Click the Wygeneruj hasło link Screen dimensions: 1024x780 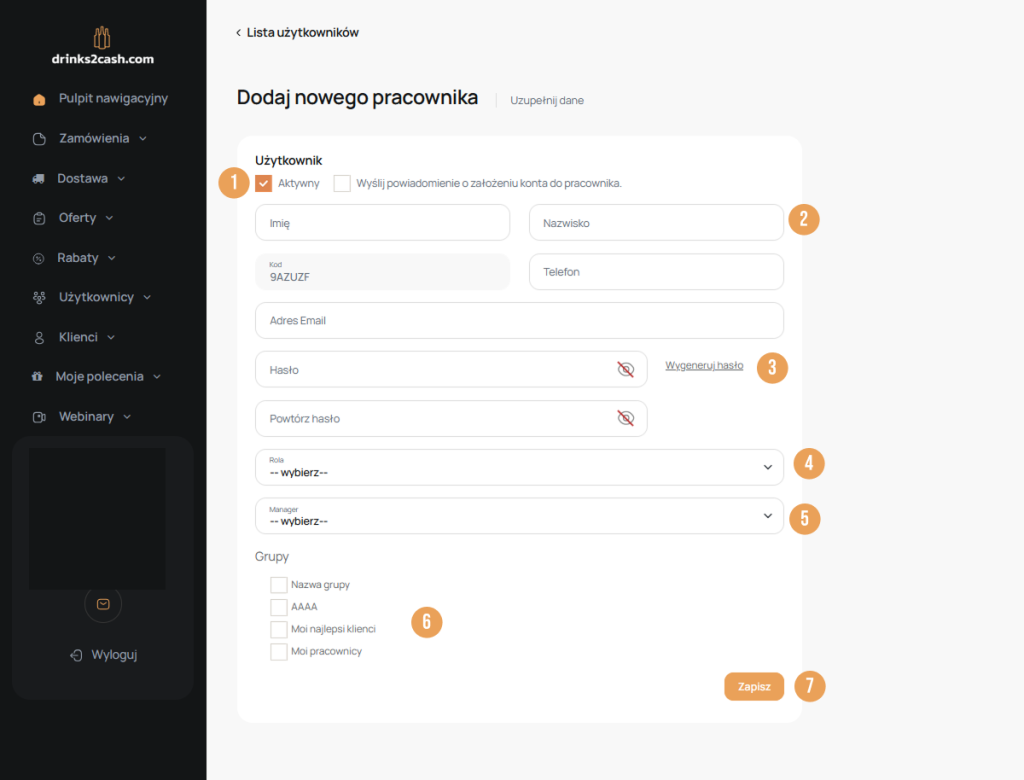coord(704,366)
